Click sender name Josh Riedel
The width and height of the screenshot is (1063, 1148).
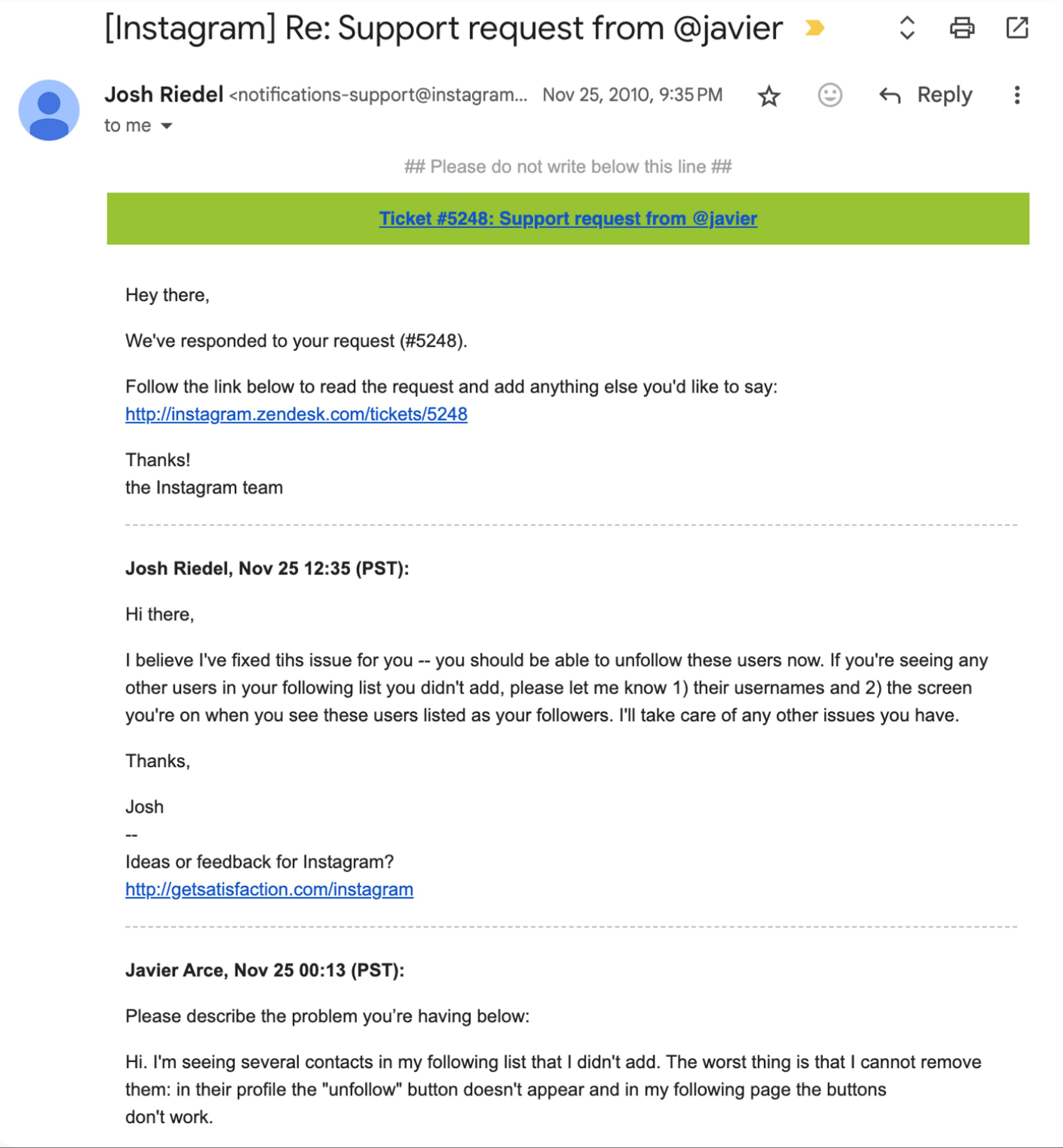(x=164, y=95)
